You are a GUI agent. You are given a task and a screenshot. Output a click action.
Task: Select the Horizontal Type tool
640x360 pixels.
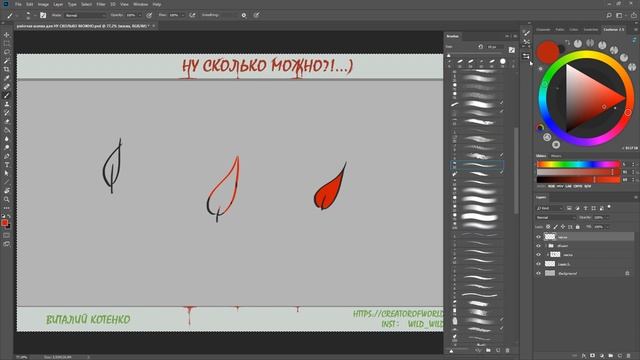point(7,165)
